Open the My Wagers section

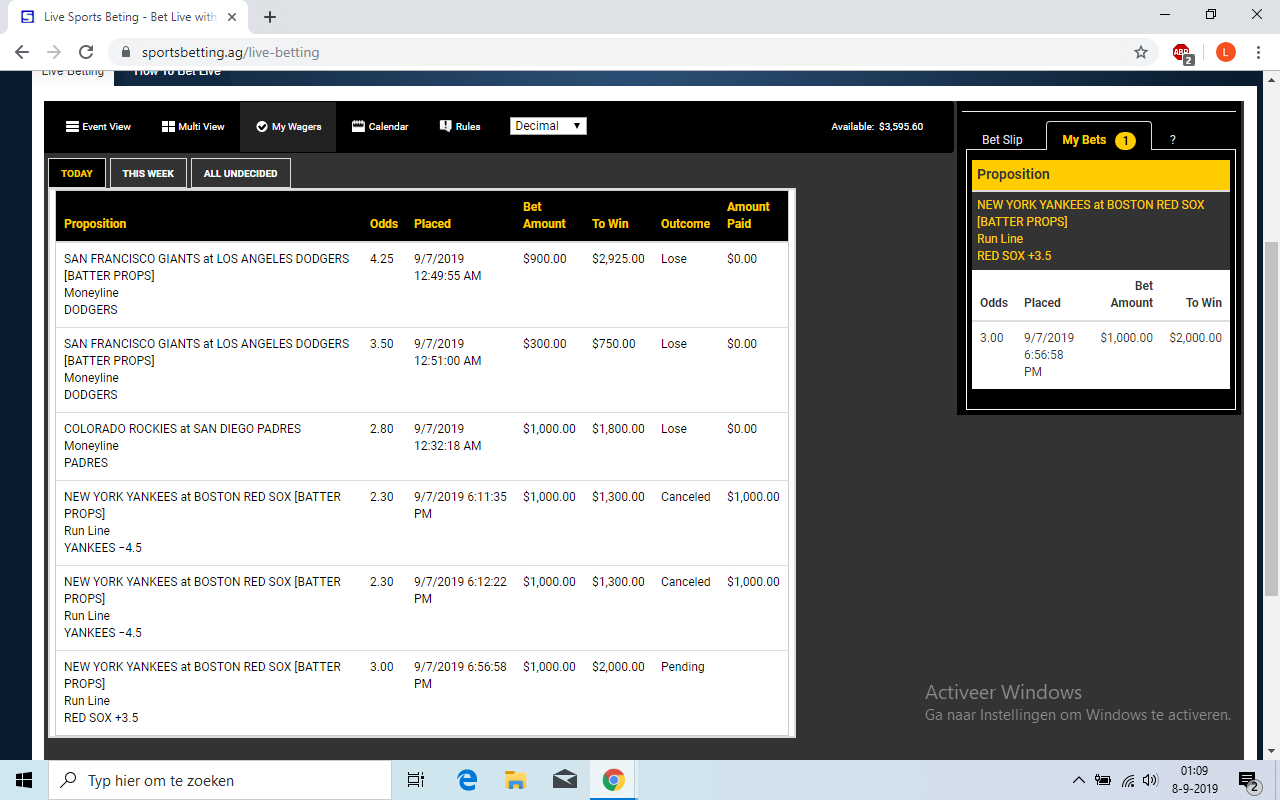tap(288, 127)
